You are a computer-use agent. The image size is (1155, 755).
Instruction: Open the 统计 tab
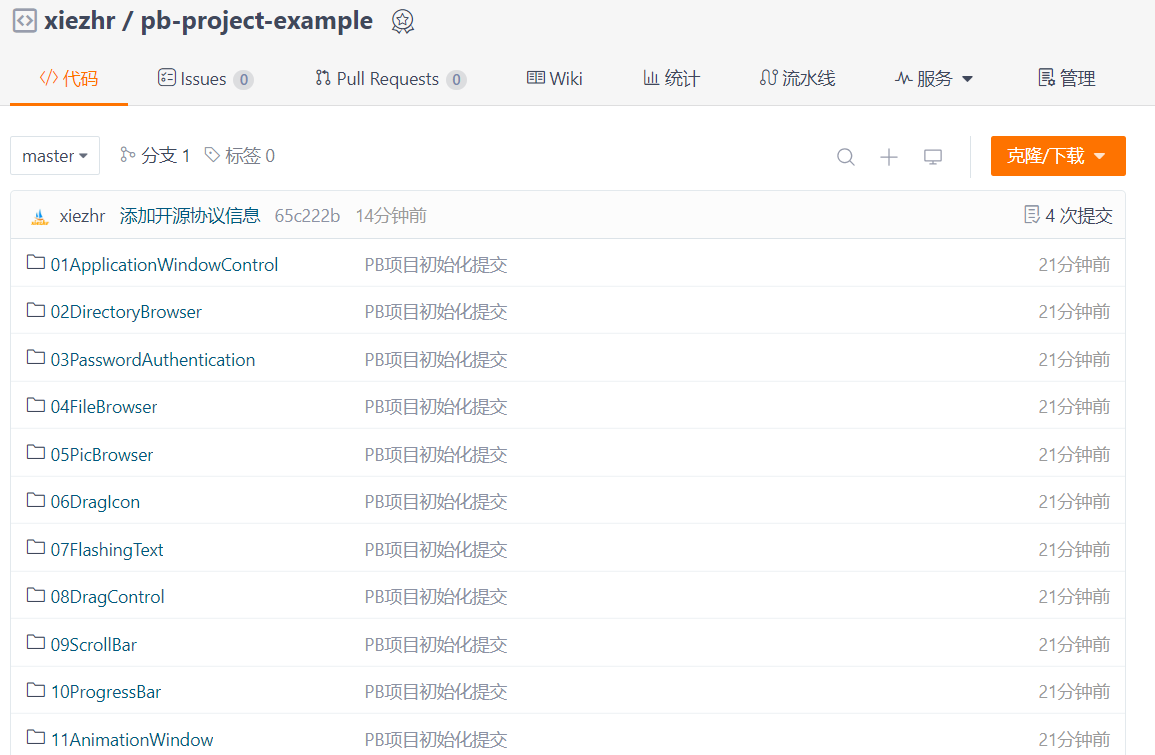(x=671, y=78)
